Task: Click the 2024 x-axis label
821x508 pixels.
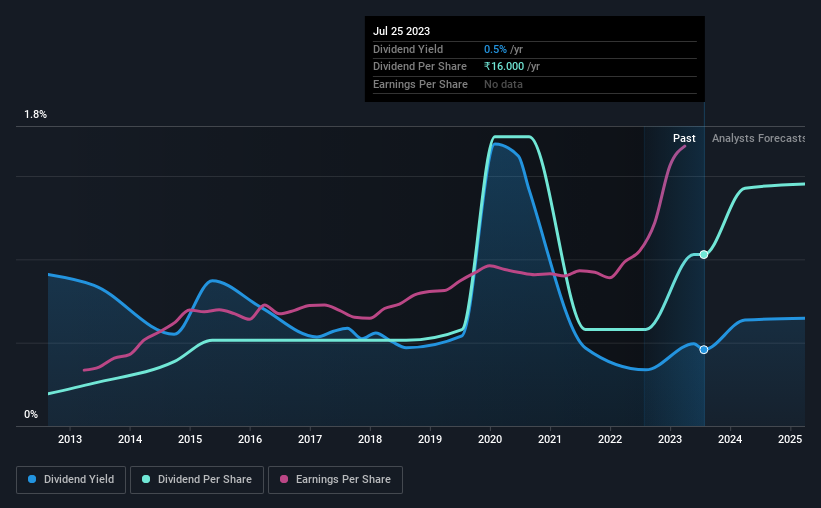Action: coord(730,439)
